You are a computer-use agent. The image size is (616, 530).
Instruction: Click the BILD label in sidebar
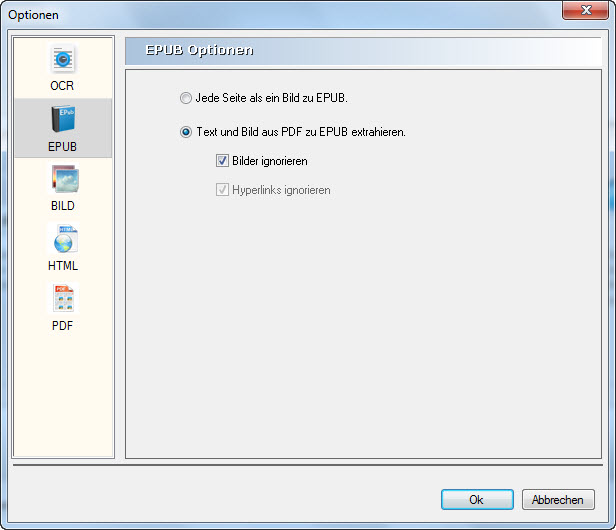coord(63,206)
